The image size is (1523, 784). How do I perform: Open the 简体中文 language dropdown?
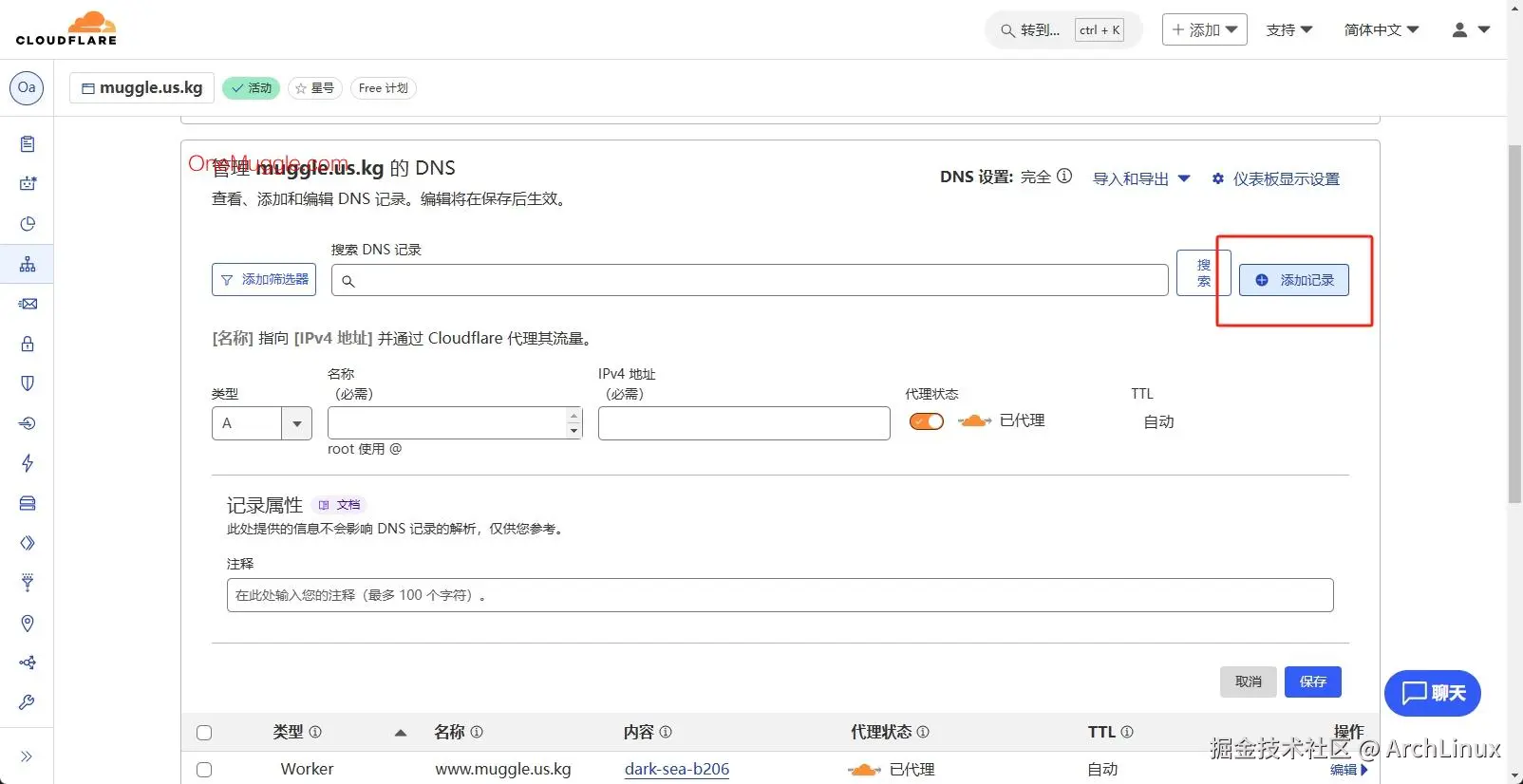(1382, 29)
